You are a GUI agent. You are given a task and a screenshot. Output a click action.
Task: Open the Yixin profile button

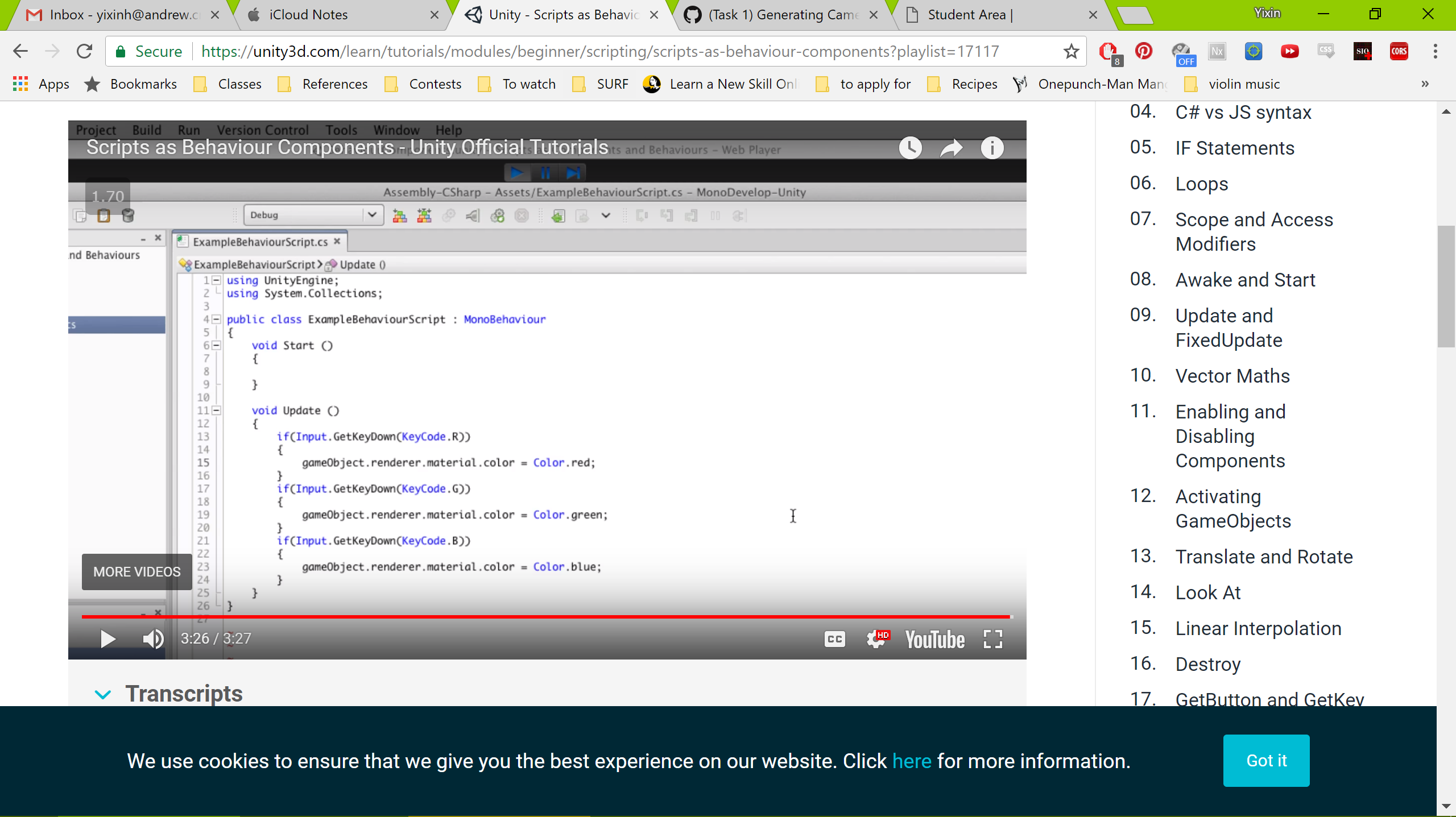[x=1267, y=13]
